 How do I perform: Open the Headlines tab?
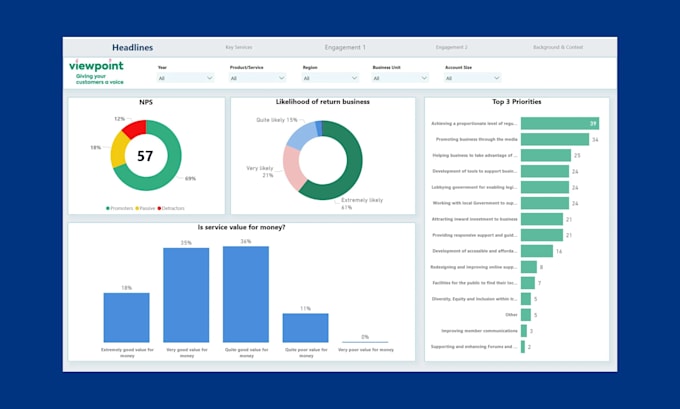pyautogui.click(x=132, y=47)
